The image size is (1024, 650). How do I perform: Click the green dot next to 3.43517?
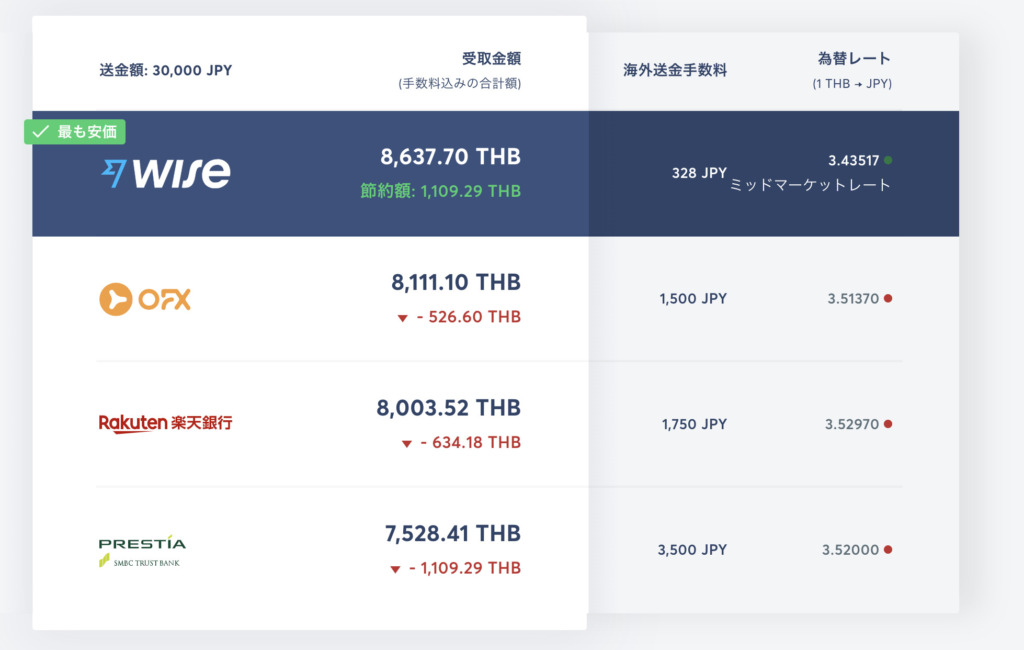(888, 160)
